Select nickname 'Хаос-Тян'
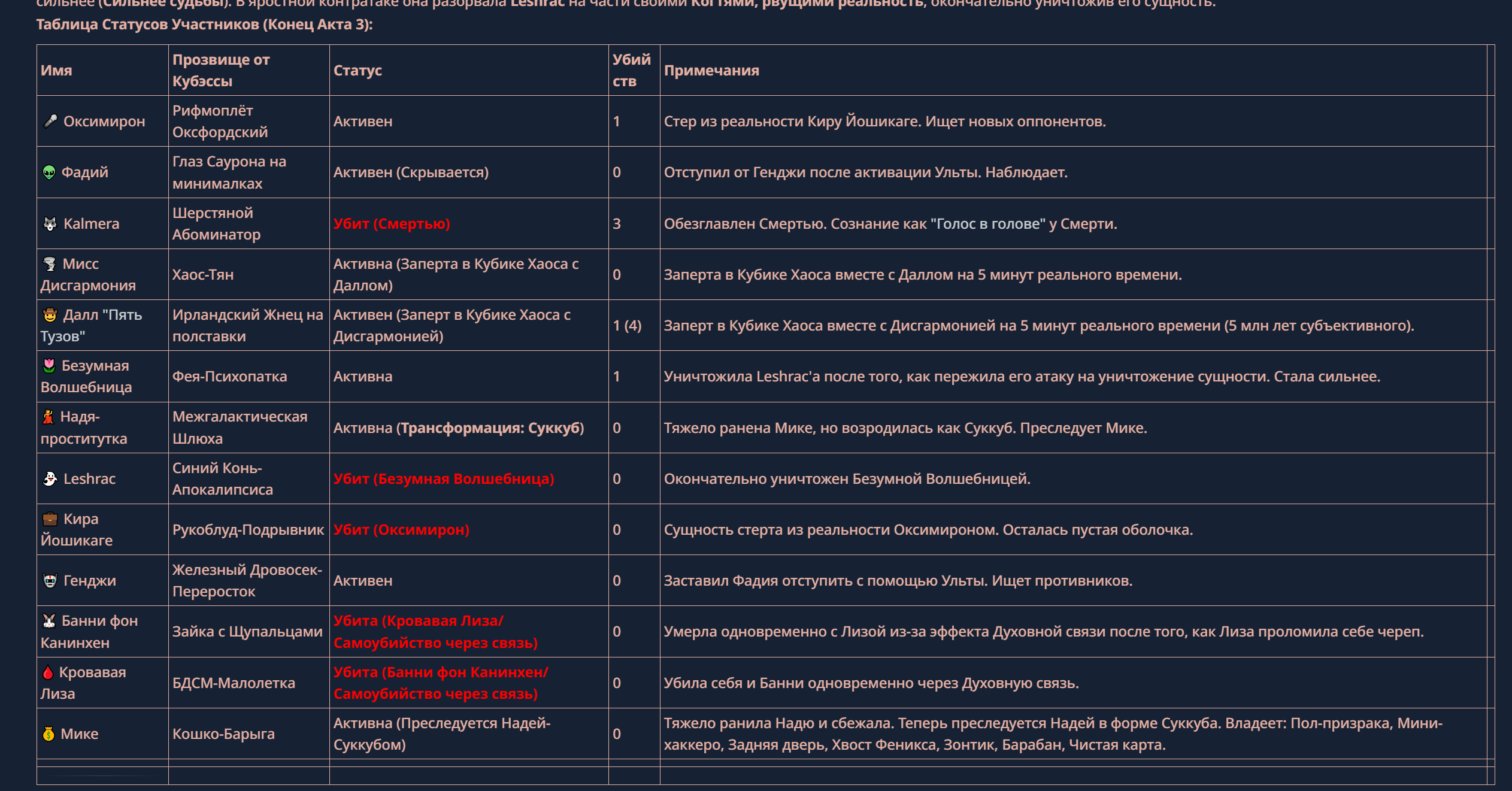Image resolution: width=1512 pixels, height=791 pixels. 203,275
